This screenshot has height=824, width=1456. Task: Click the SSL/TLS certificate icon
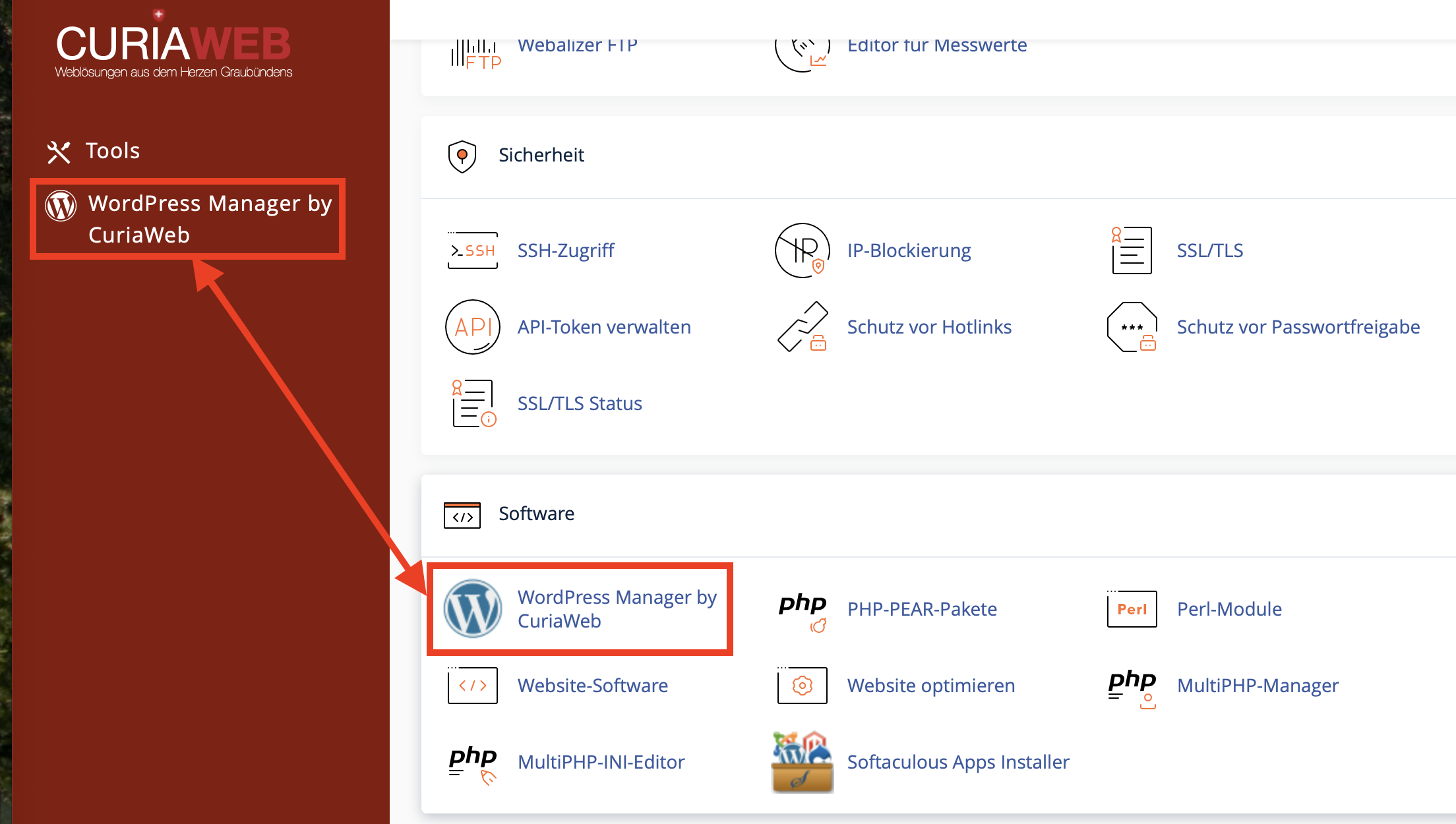[x=1132, y=250]
